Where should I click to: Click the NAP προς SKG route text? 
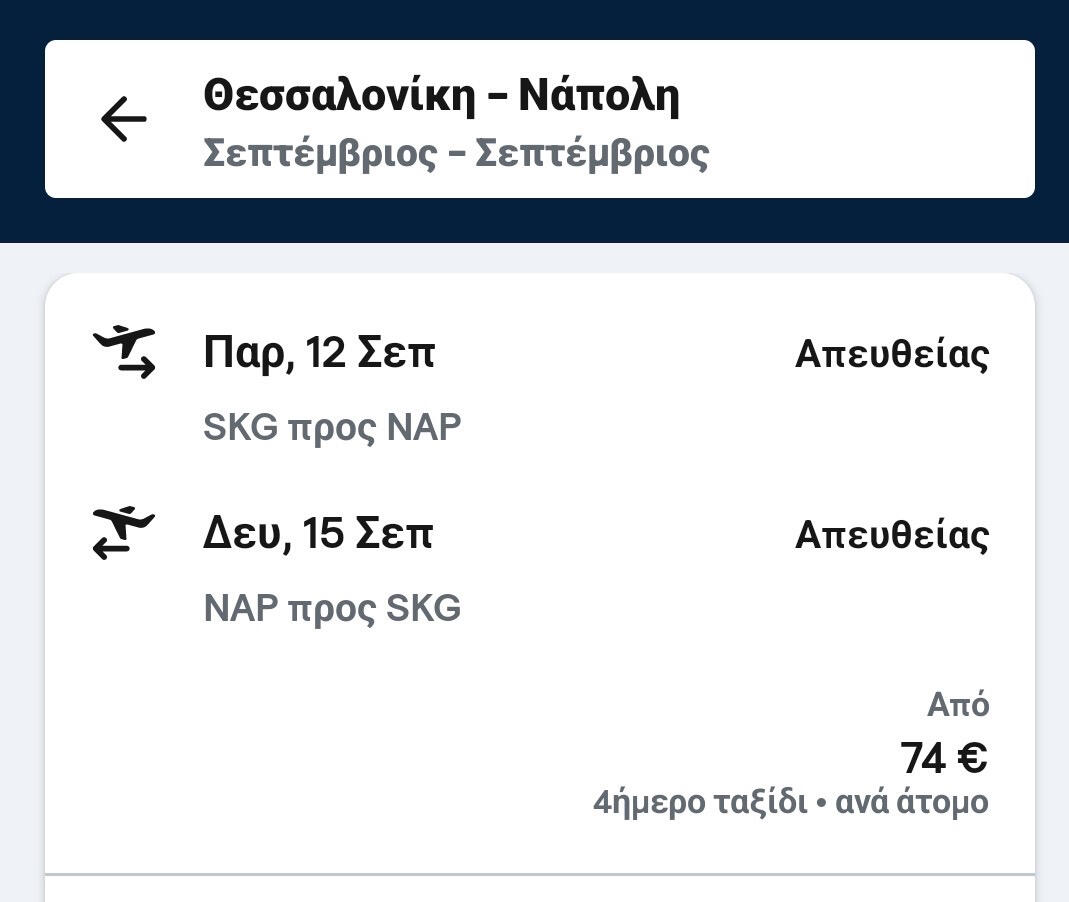point(332,608)
